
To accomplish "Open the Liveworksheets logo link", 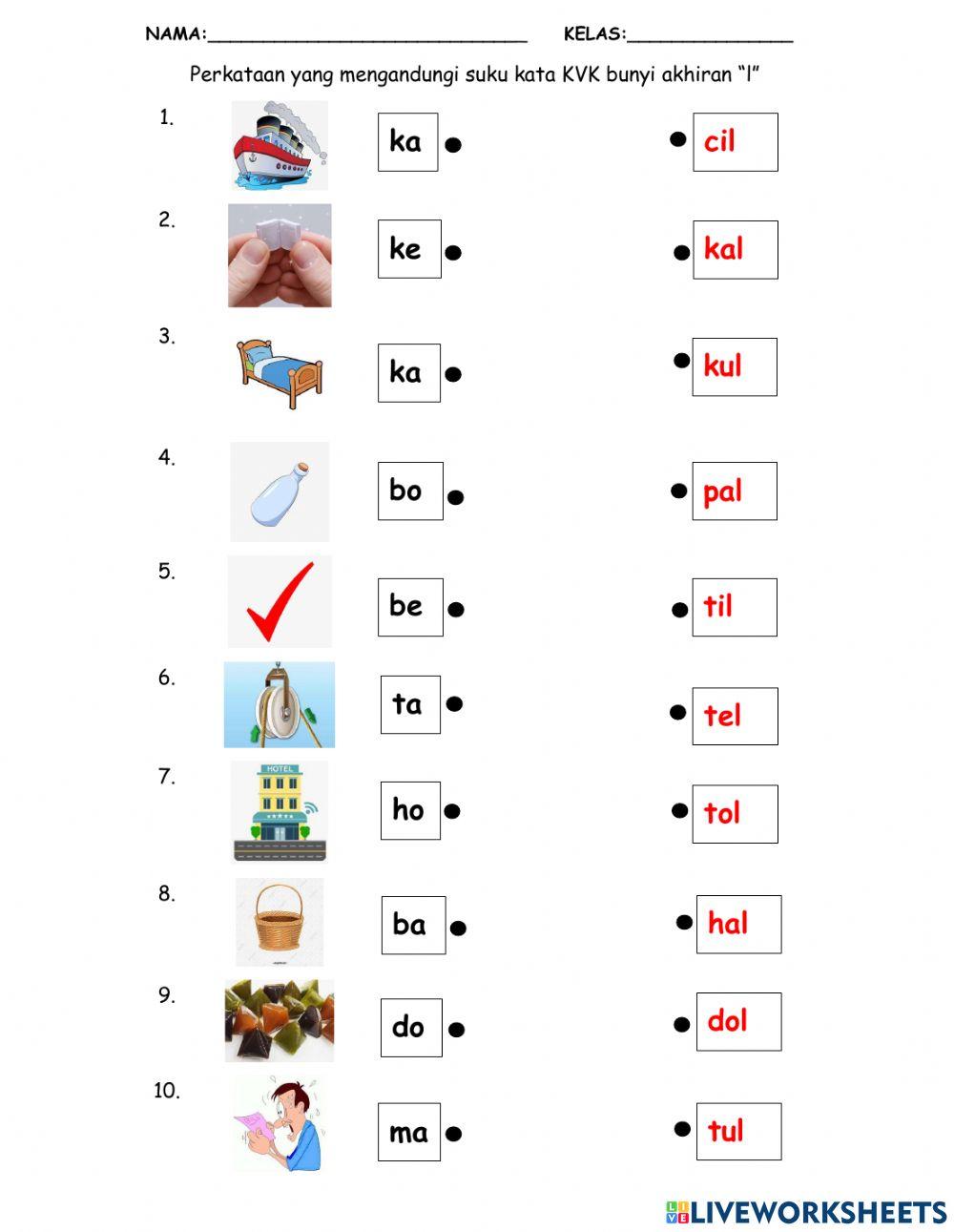I will [806, 1212].
